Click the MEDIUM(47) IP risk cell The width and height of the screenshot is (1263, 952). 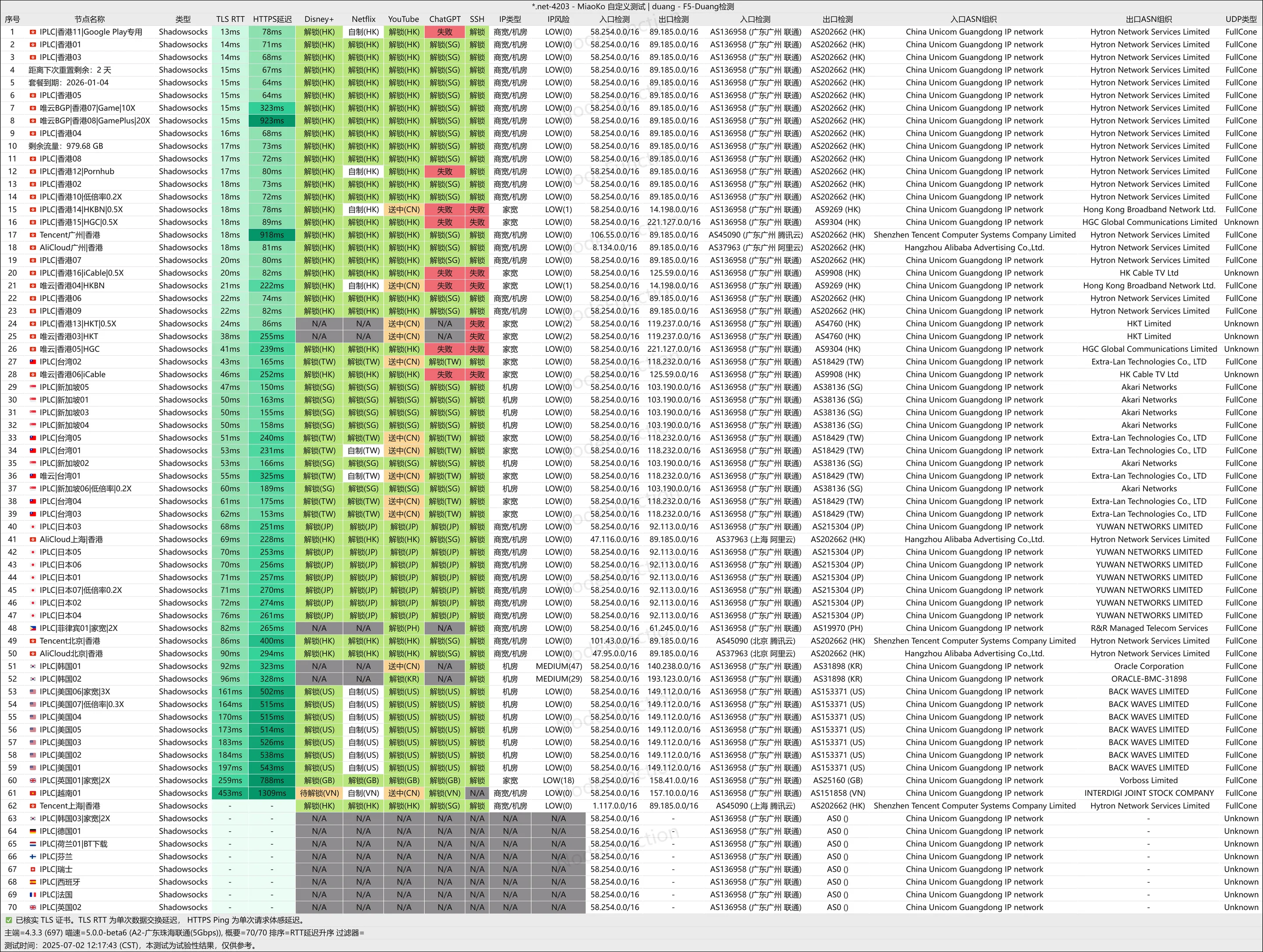coord(558,666)
